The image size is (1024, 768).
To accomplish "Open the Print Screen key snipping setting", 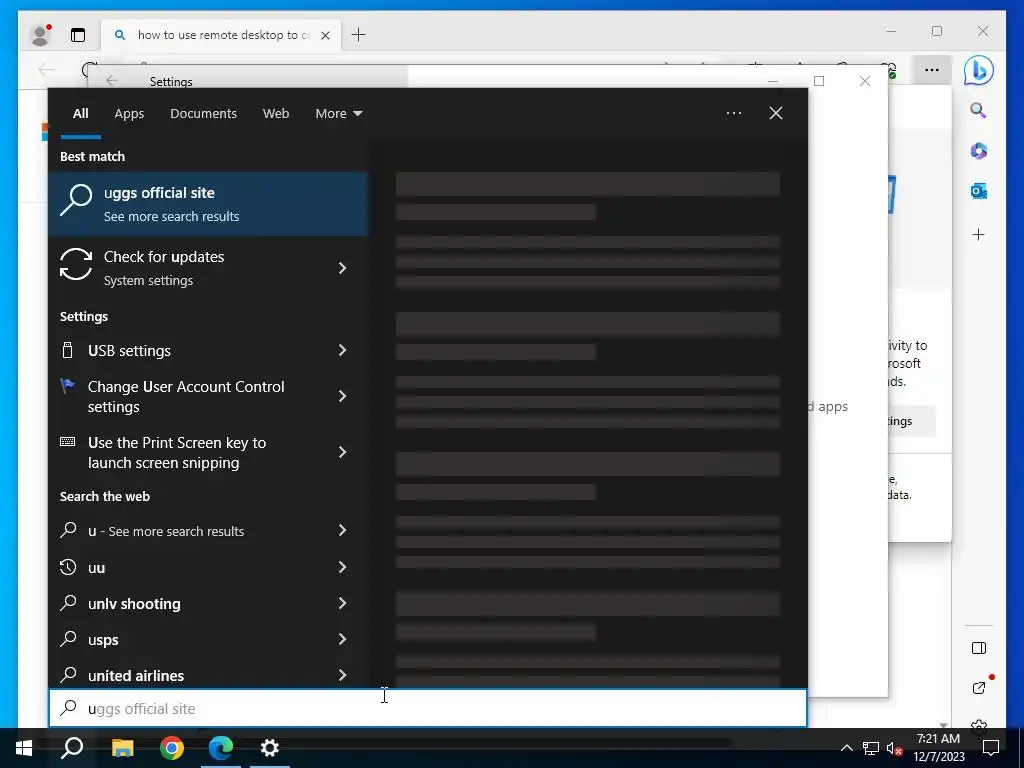I will click(x=208, y=453).
